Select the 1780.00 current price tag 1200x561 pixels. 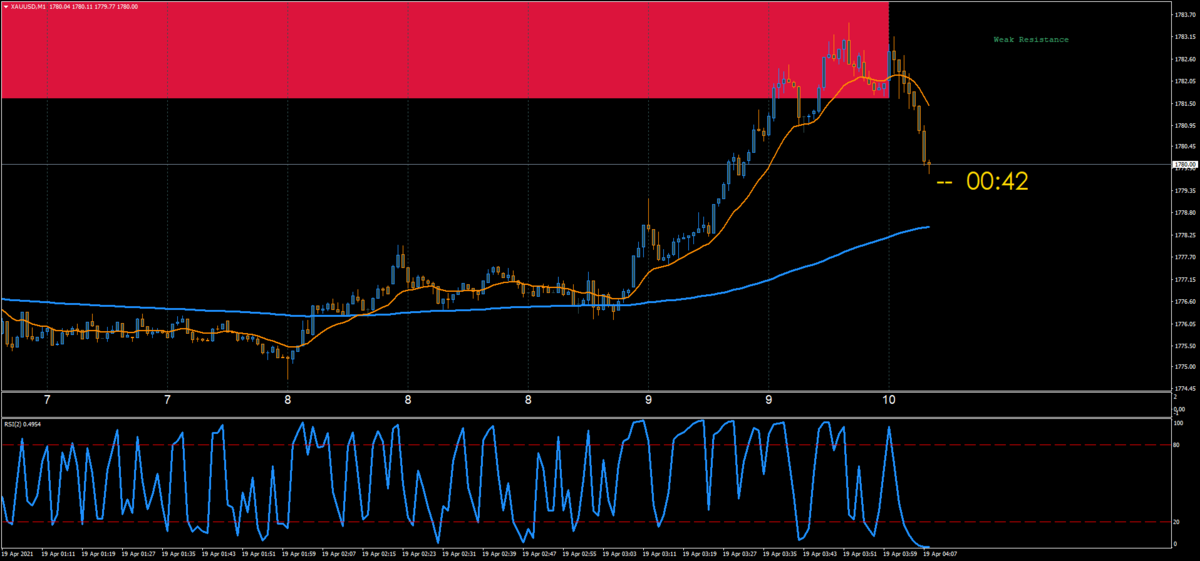coord(1185,164)
